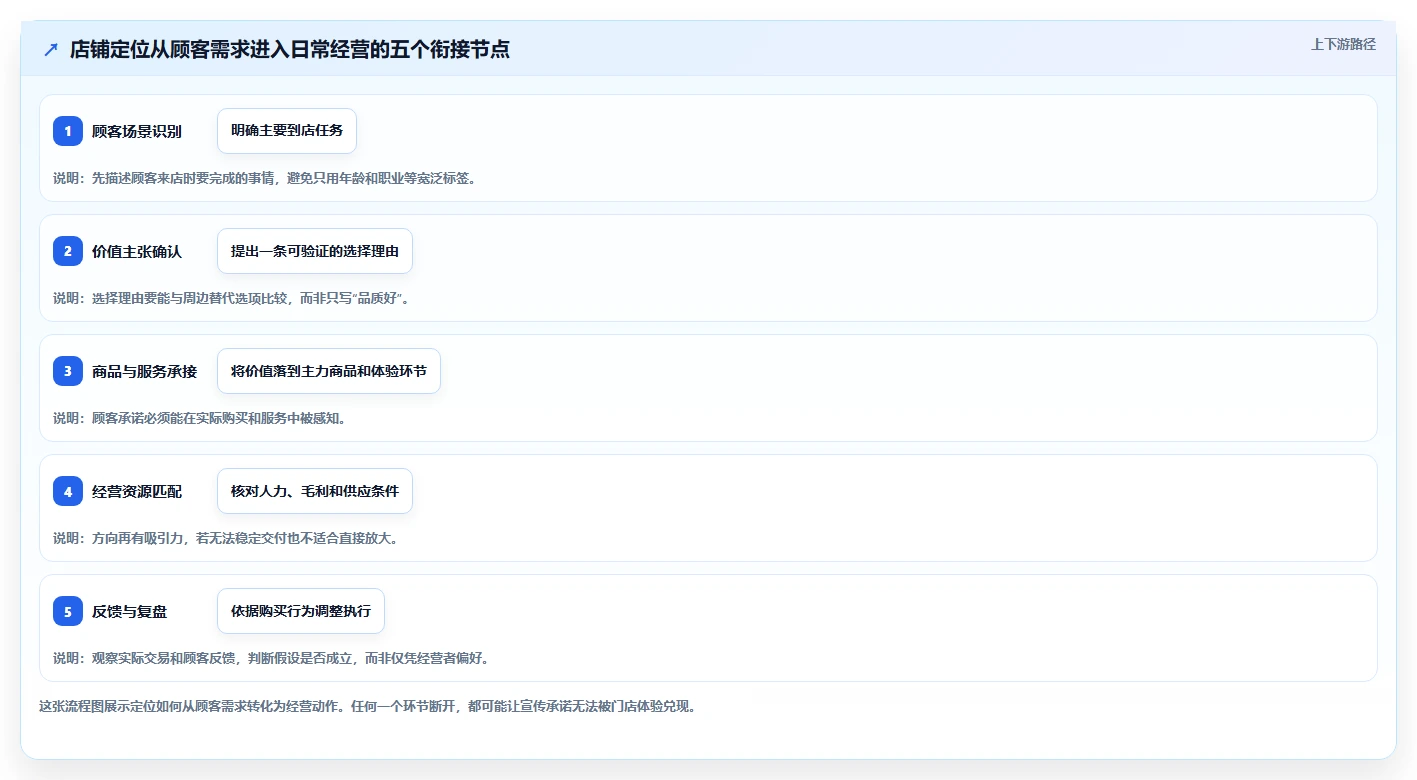Click the arrow icon beside the flowchart title
1417x780 pixels.
51,49
